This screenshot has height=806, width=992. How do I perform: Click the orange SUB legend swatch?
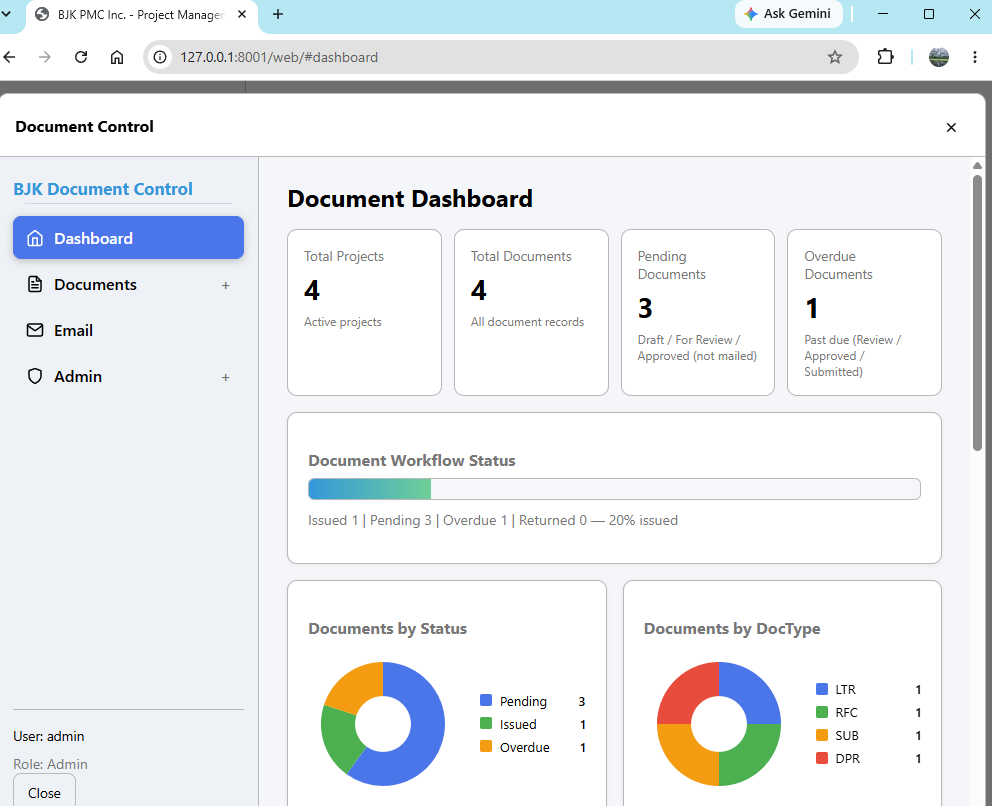point(822,735)
